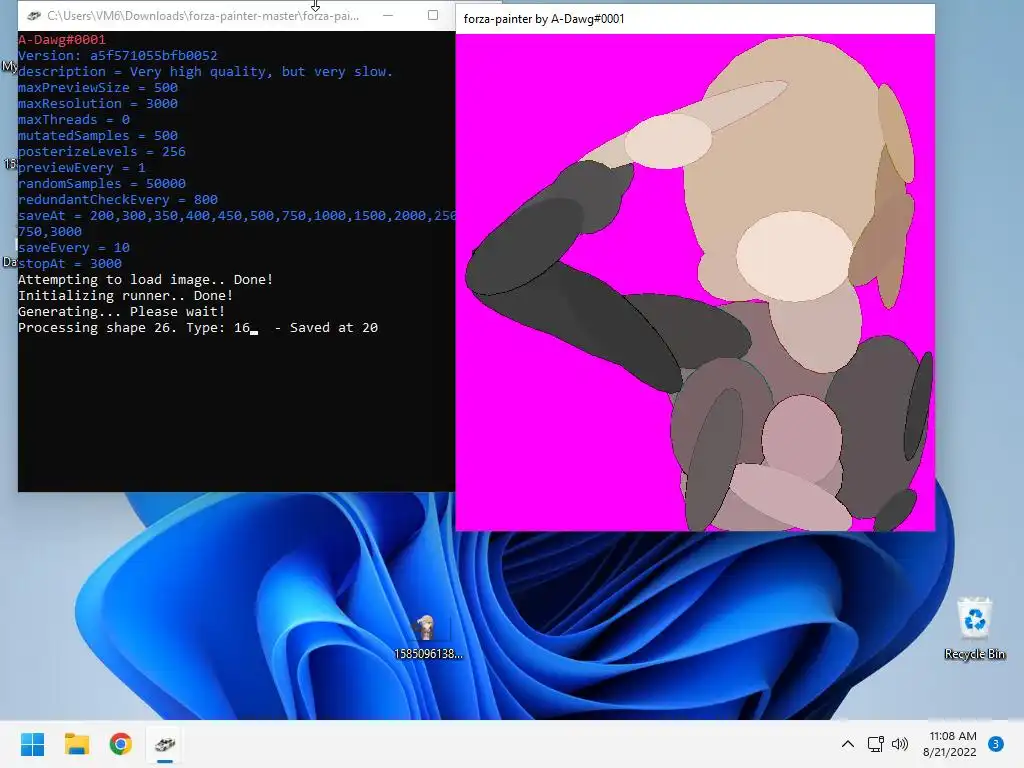This screenshot has height=768, width=1024.
Task: Open File Explorer from the taskbar
Action: pyautogui.click(x=76, y=744)
